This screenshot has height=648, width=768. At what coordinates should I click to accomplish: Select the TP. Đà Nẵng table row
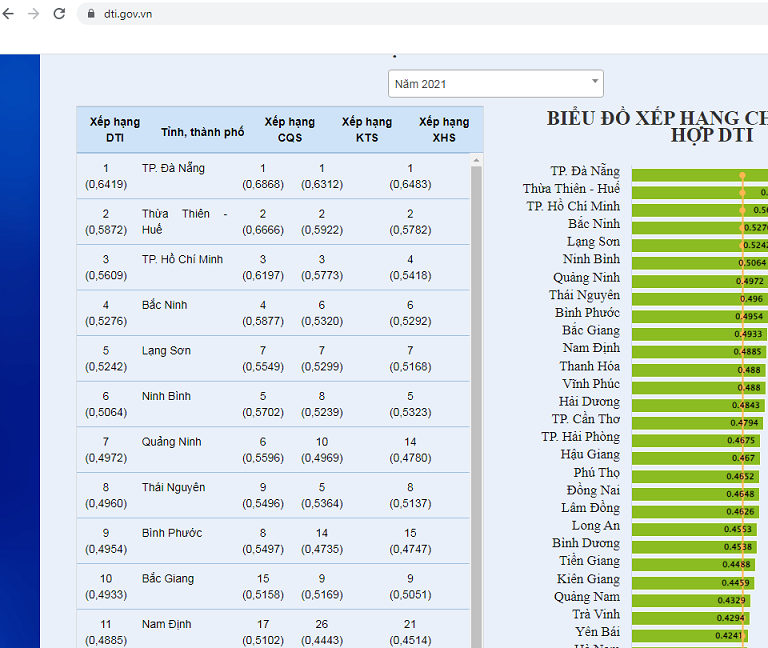272,176
